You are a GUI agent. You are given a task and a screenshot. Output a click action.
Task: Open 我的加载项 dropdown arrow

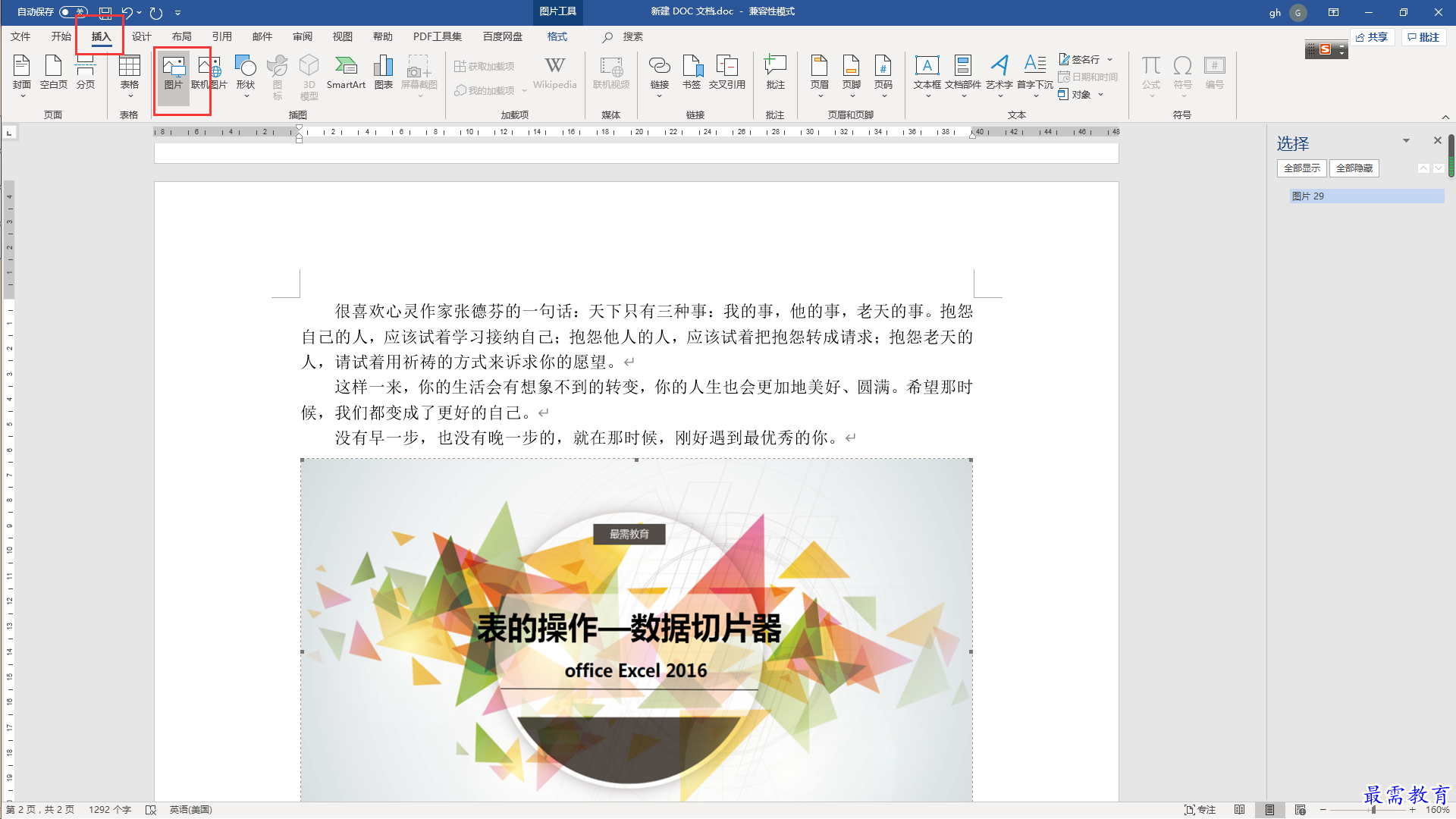tap(524, 91)
